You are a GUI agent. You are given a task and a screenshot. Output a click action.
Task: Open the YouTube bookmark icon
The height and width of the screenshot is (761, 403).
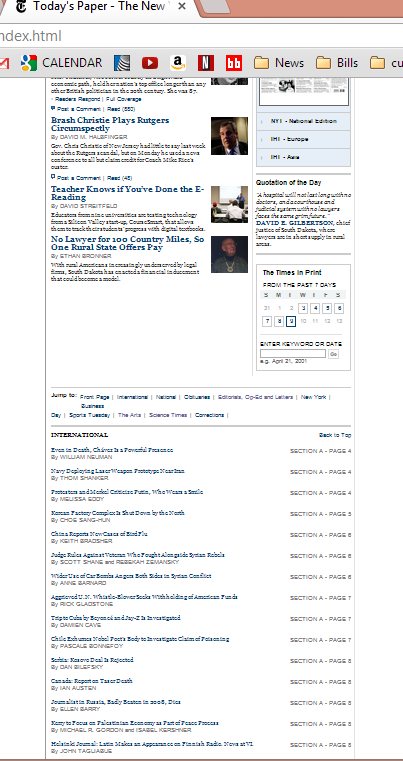[x=150, y=63]
